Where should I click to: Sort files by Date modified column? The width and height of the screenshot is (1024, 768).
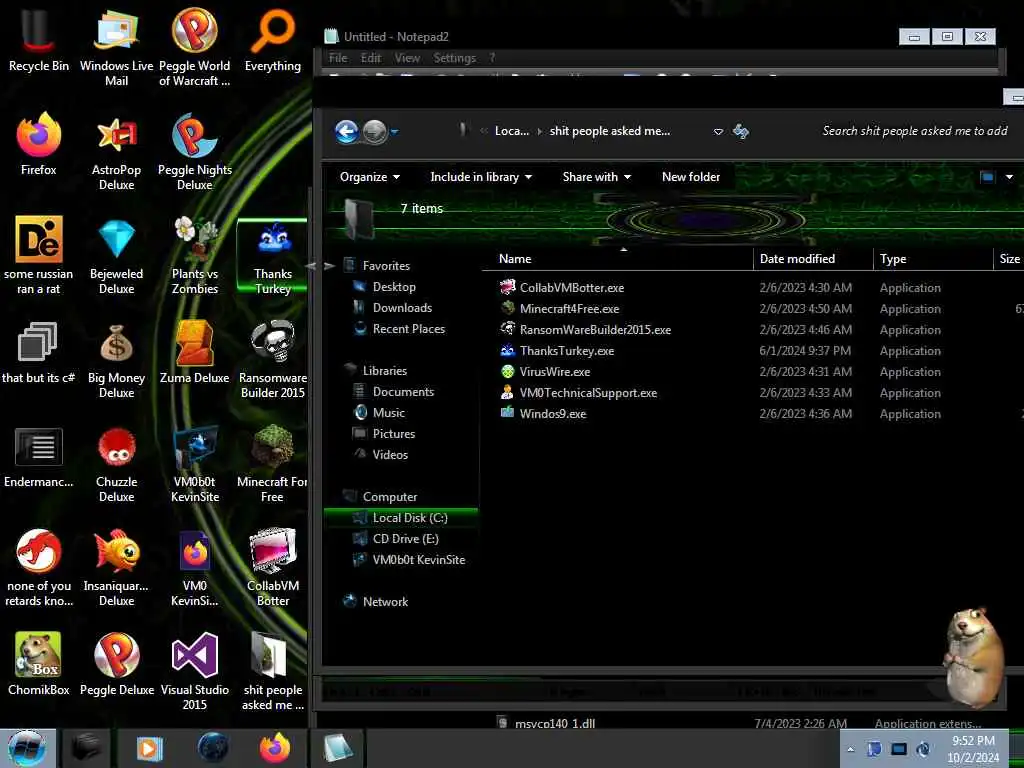pyautogui.click(x=813, y=259)
